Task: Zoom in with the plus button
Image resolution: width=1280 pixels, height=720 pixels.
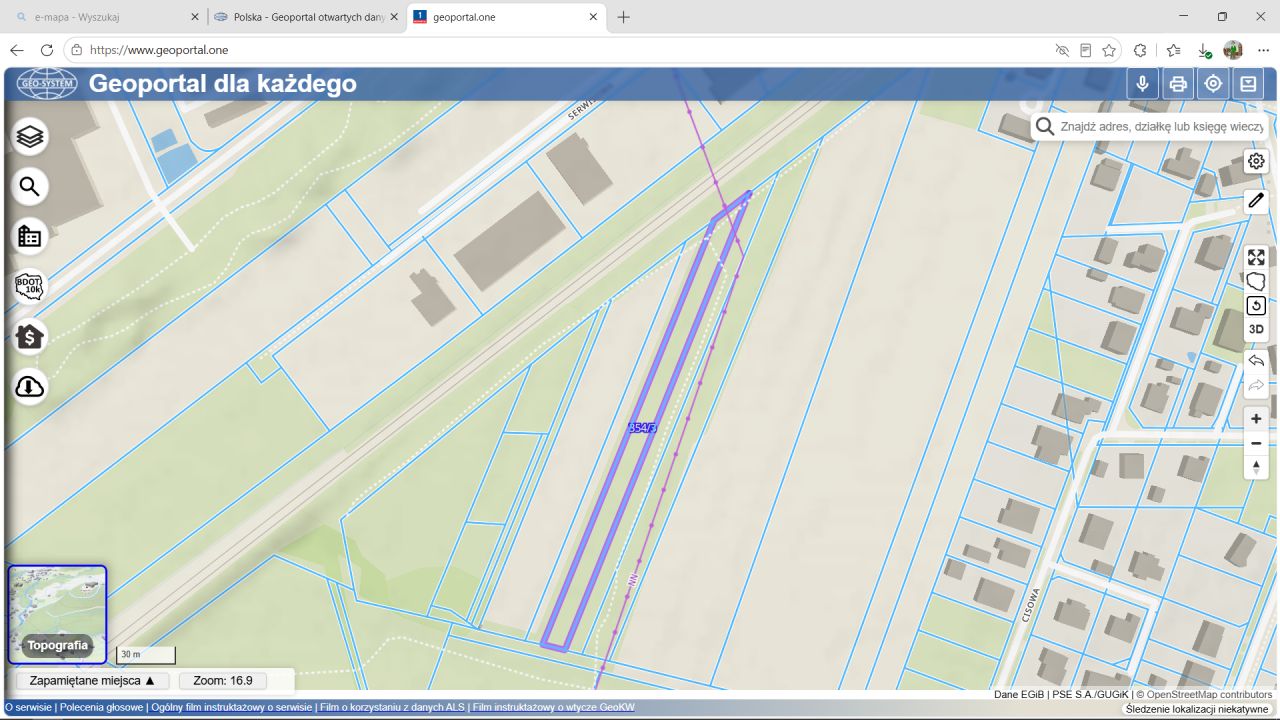Action: pos(1256,419)
